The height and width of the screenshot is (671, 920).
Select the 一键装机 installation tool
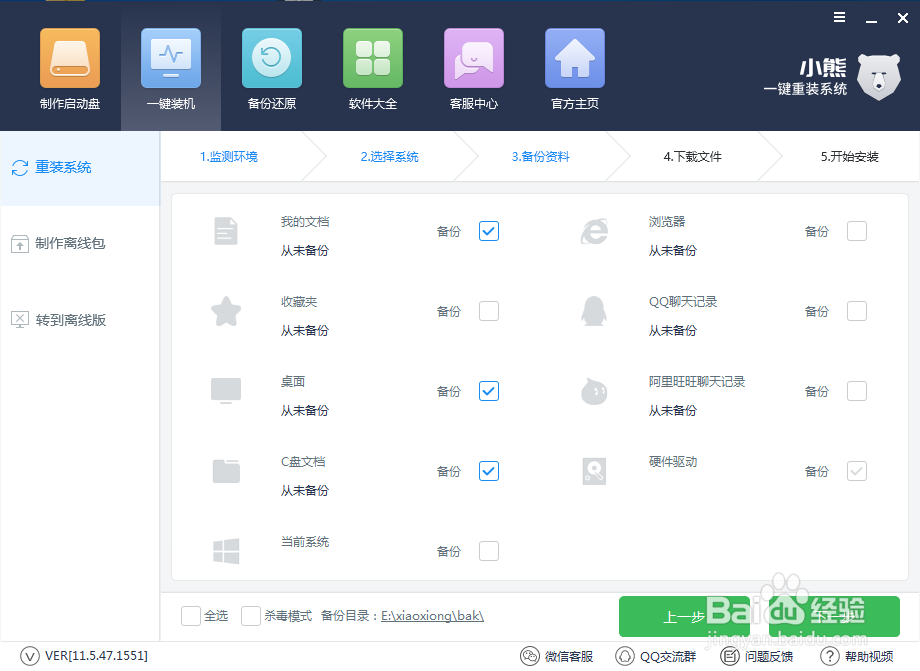tap(170, 70)
